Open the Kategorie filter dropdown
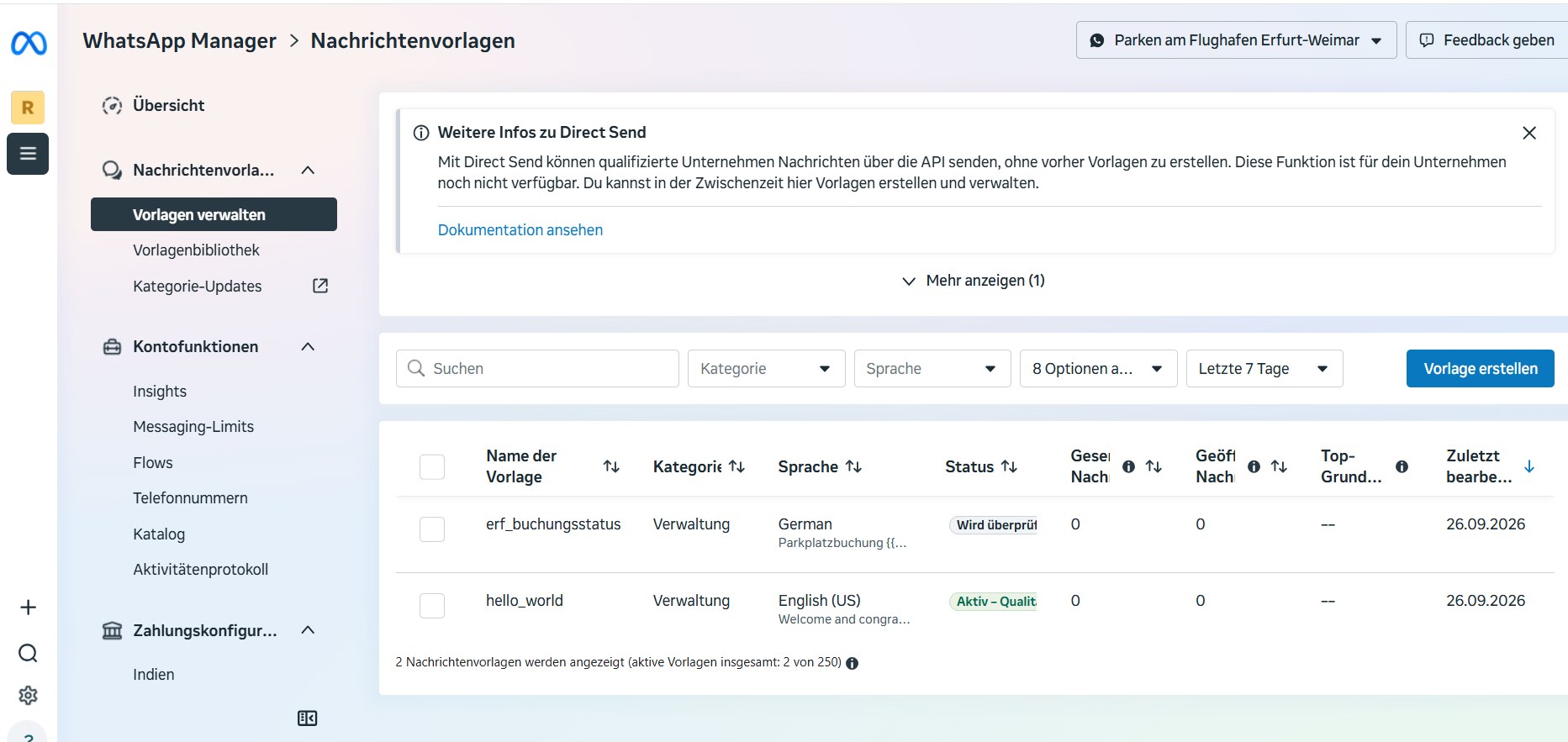The image size is (1568, 742). point(766,368)
